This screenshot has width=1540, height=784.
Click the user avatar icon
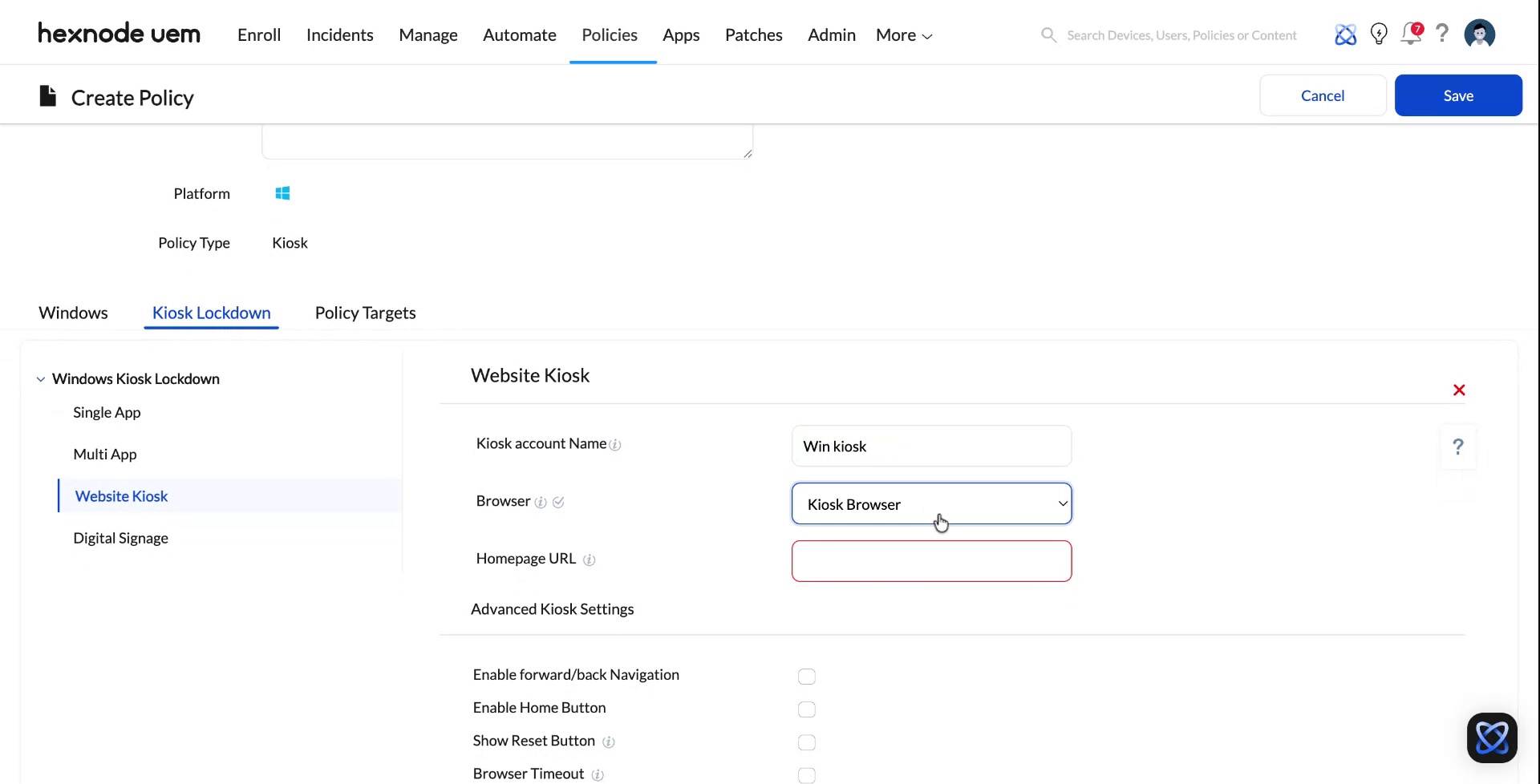(x=1480, y=34)
